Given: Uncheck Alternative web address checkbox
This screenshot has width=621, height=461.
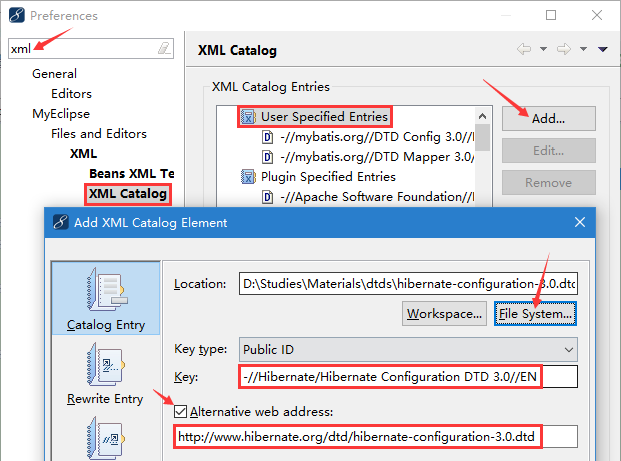Looking at the screenshot, I should pyautogui.click(x=181, y=412).
